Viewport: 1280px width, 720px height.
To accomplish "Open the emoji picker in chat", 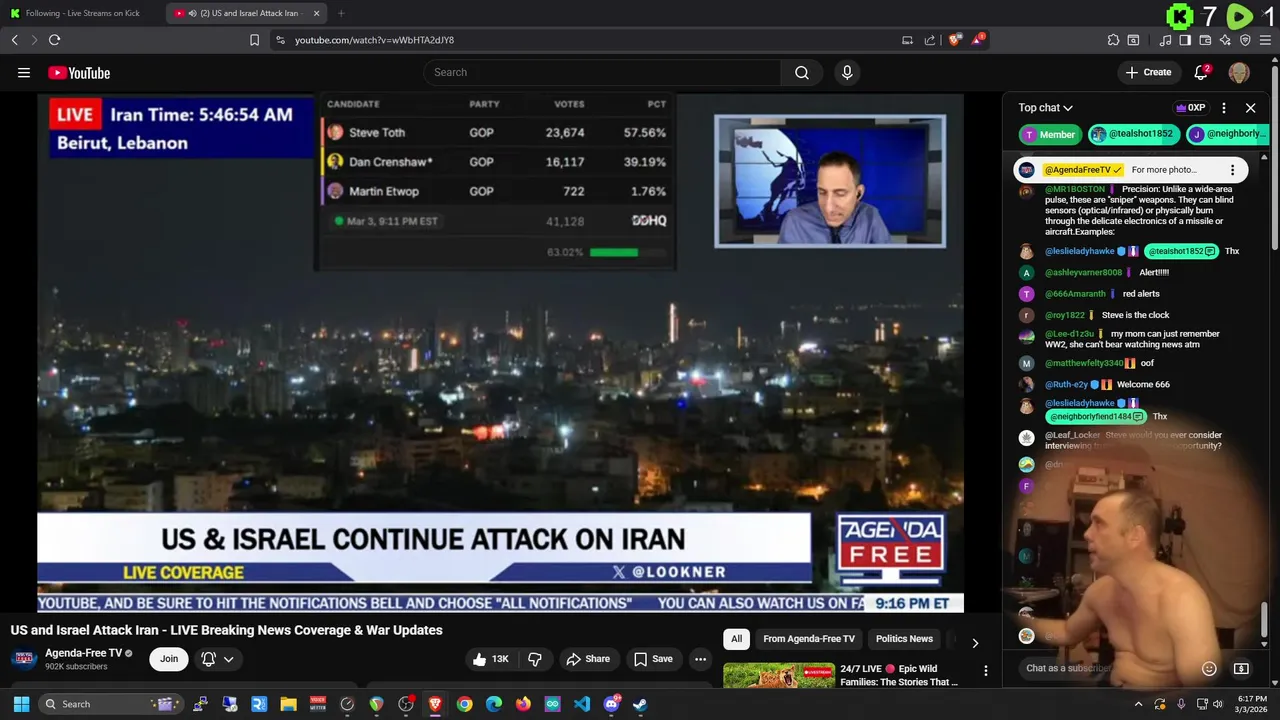I will pyautogui.click(x=1209, y=668).
